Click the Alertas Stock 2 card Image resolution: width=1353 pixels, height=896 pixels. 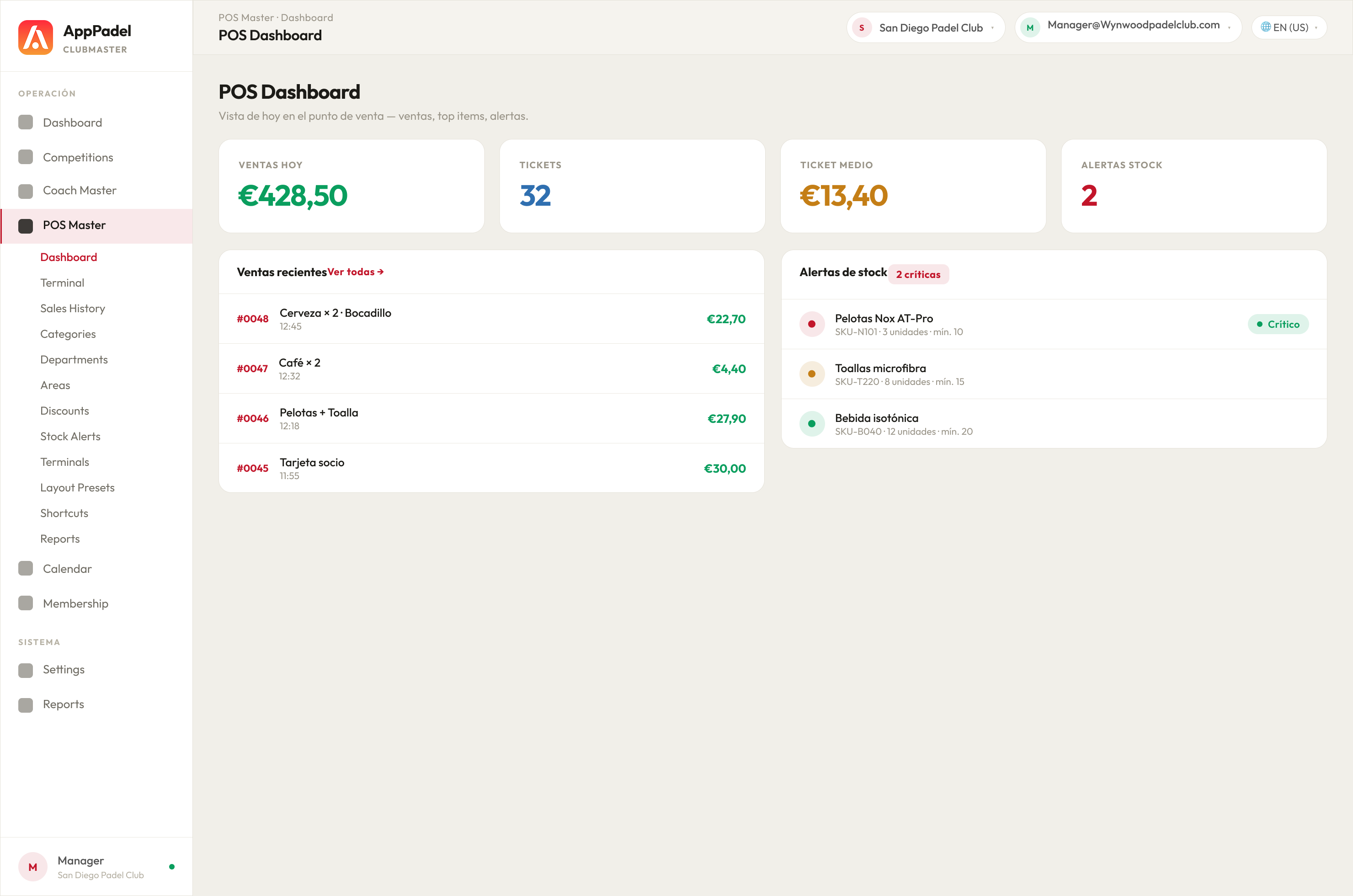coord(1193,187)
